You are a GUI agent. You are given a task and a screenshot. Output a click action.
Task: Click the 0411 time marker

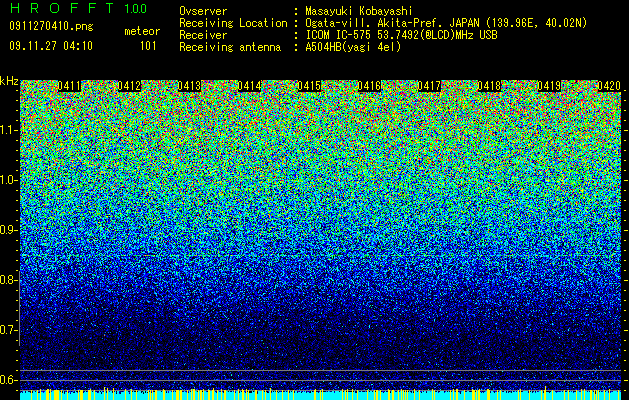69,86
